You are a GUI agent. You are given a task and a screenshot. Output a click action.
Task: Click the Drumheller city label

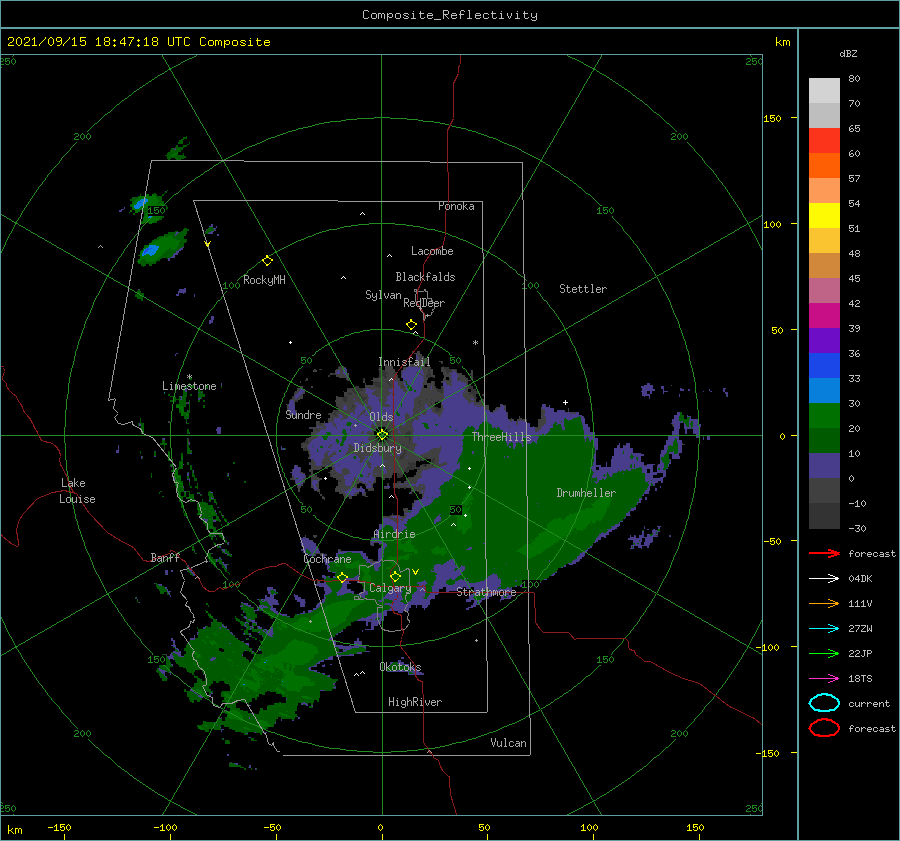586,493
